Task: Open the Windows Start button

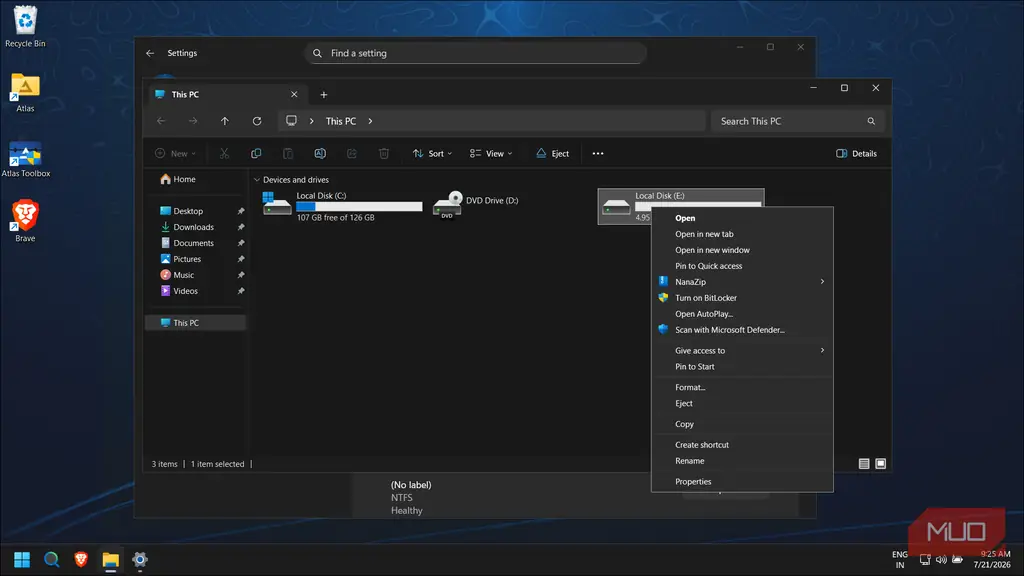Action: [22, 560]
